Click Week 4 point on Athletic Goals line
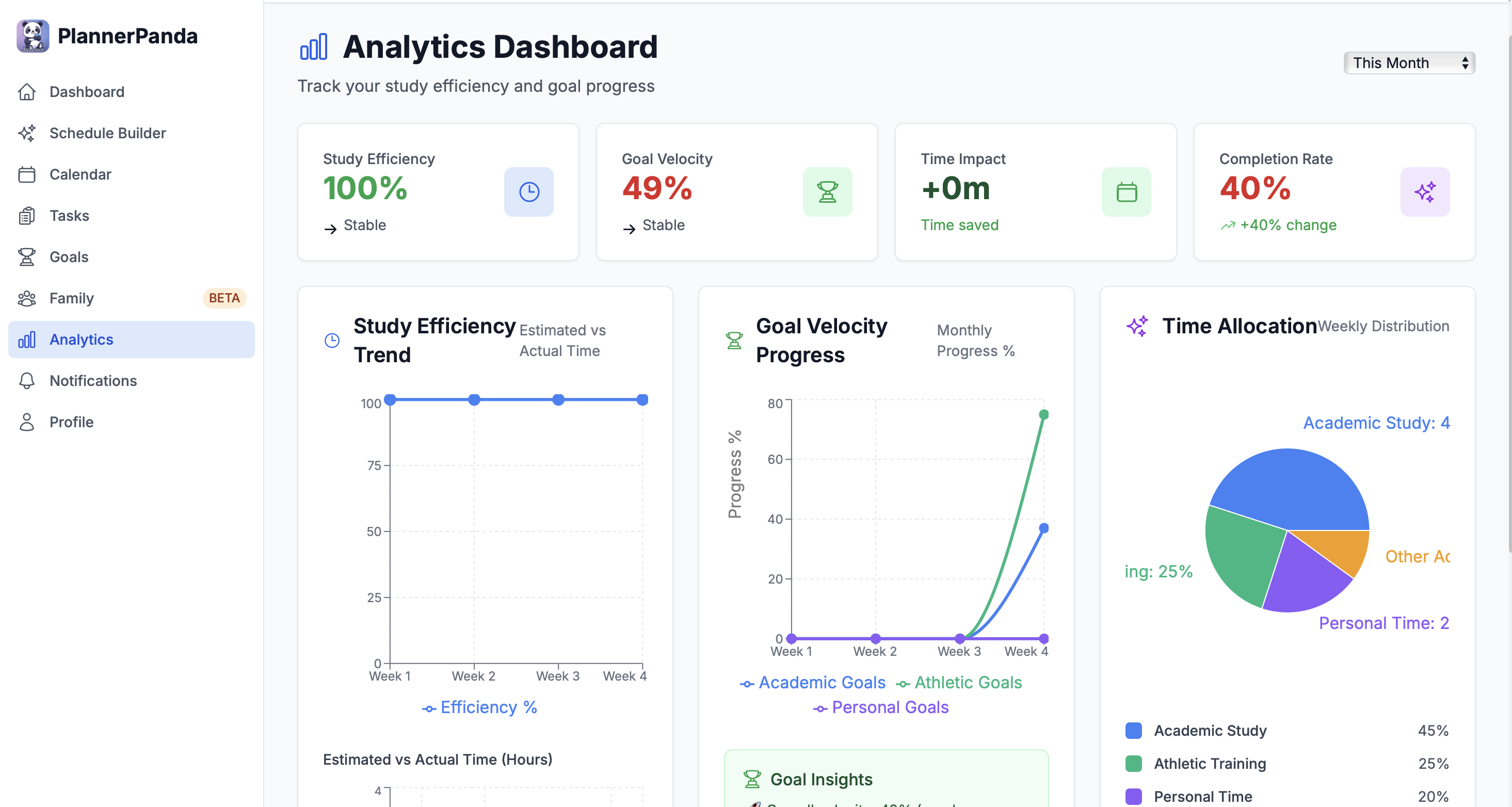The width and height of the screenshot is (1512, 807). pos(1043,414)
